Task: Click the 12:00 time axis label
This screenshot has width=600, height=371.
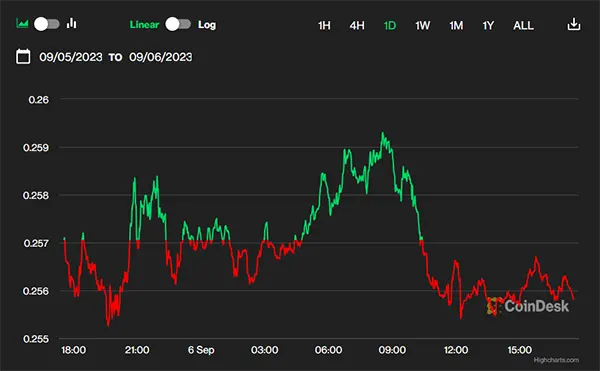Action: point(456,350)
